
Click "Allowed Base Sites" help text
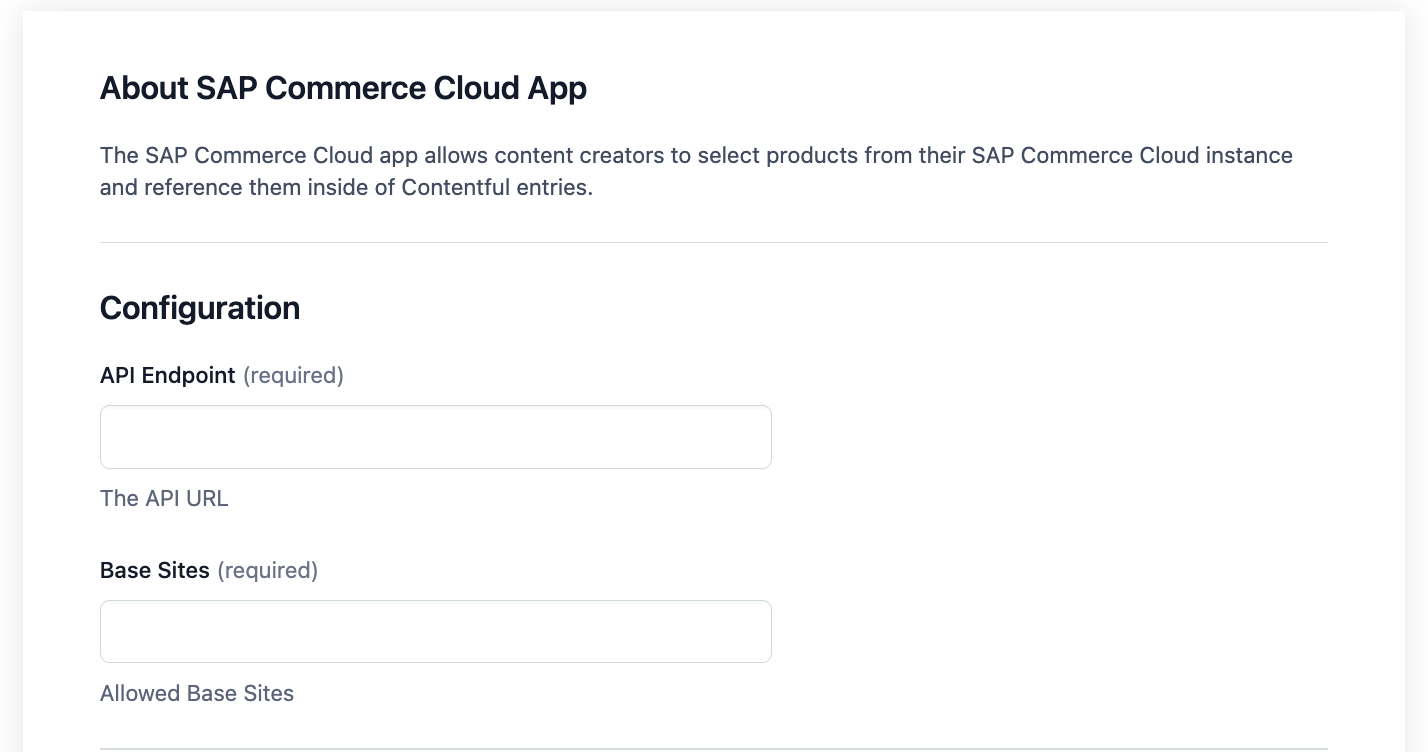pyautogui.click(x=197, y=693)
